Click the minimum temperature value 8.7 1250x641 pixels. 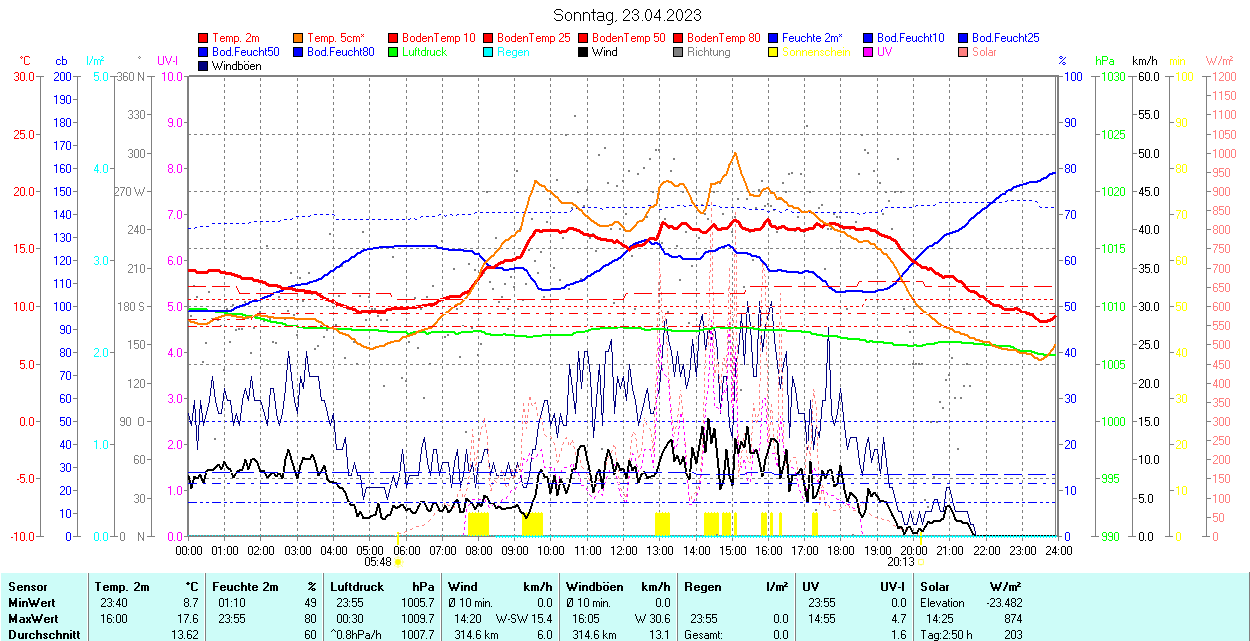pos(192,603)
